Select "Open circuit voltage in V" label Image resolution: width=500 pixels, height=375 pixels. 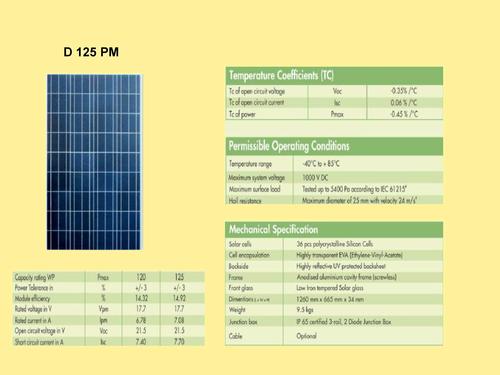[x=40, y=331]
